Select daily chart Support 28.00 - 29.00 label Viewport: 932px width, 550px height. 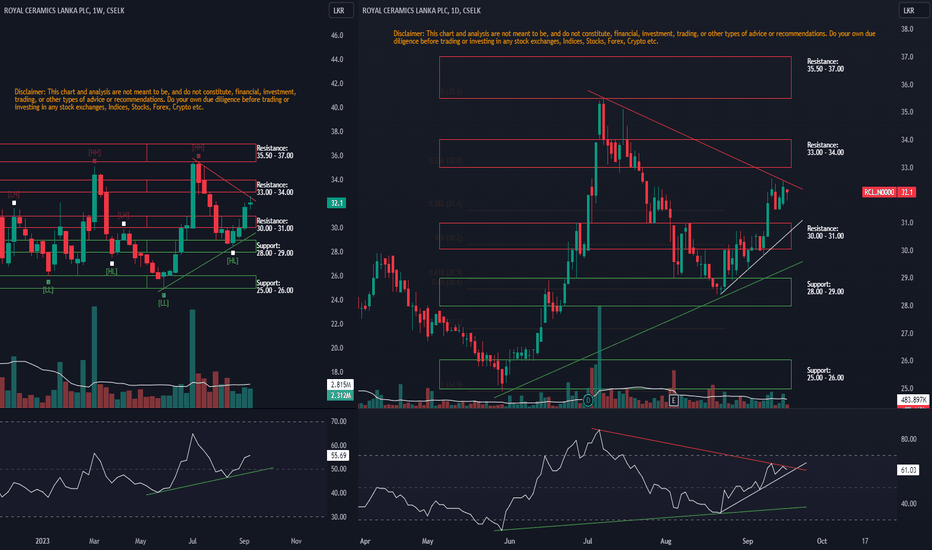click(x=825, y=288)
